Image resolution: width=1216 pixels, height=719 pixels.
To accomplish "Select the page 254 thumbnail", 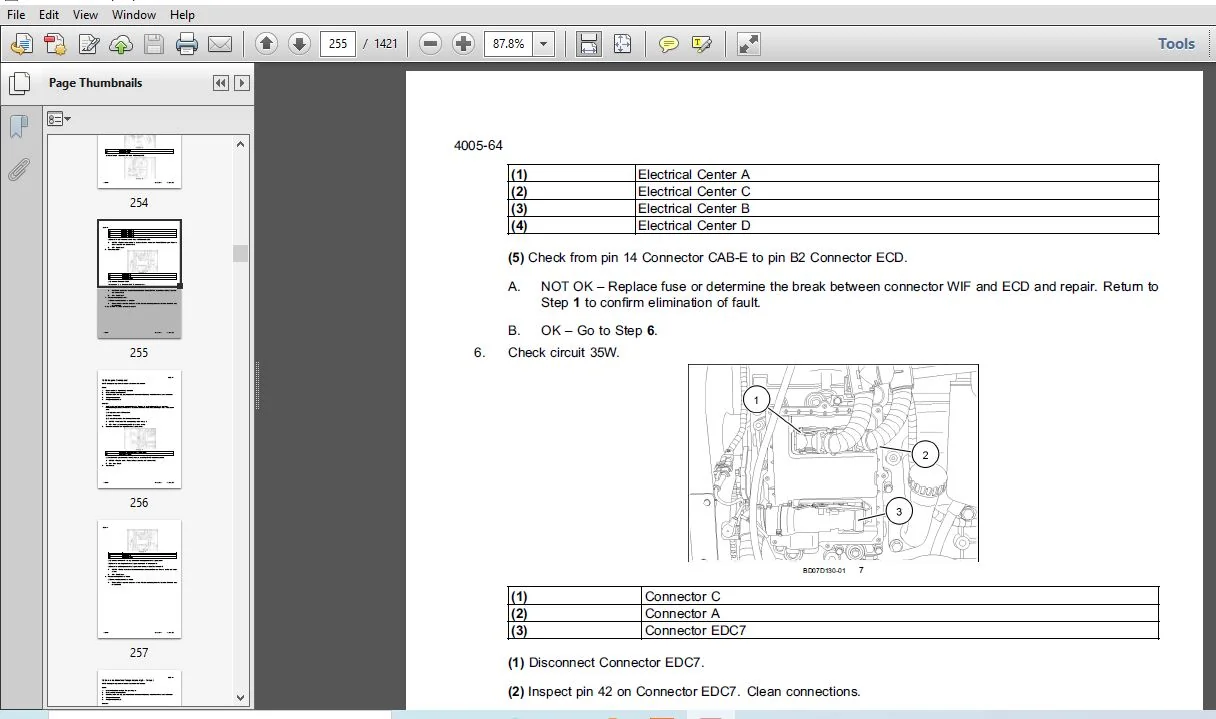I will tap(139, 162).
